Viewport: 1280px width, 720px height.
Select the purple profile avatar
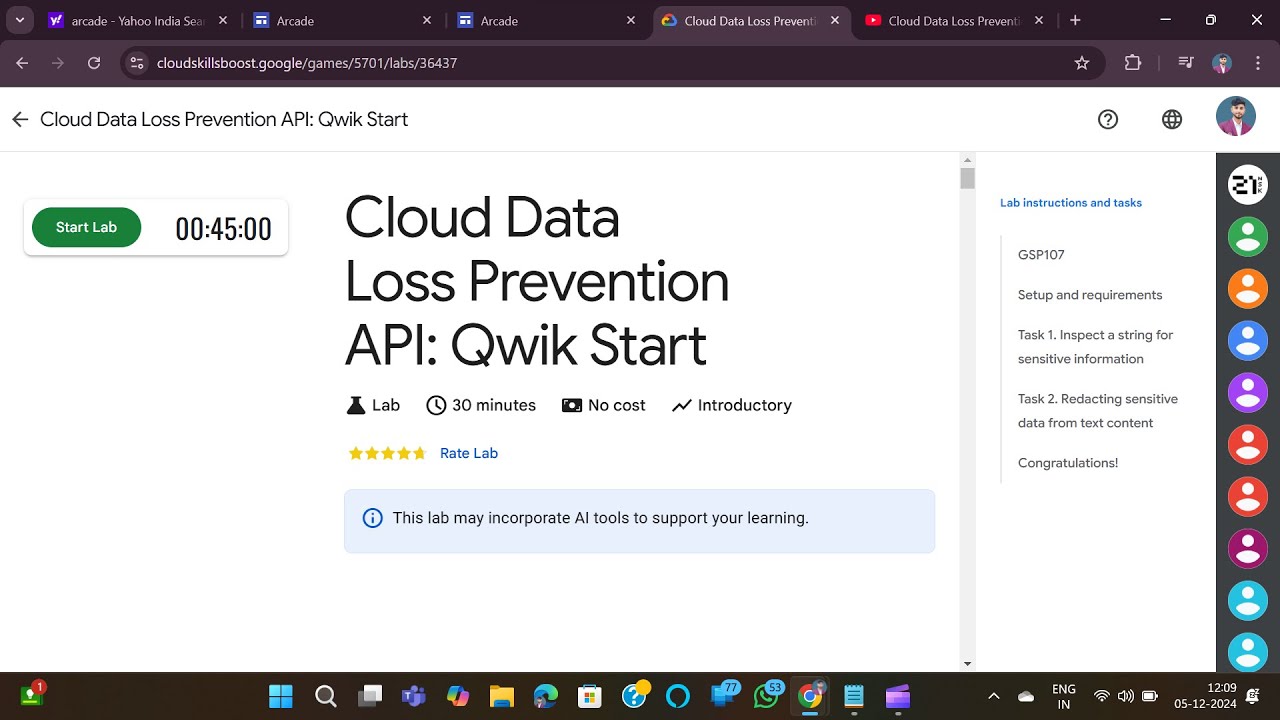coord(1248,393)
